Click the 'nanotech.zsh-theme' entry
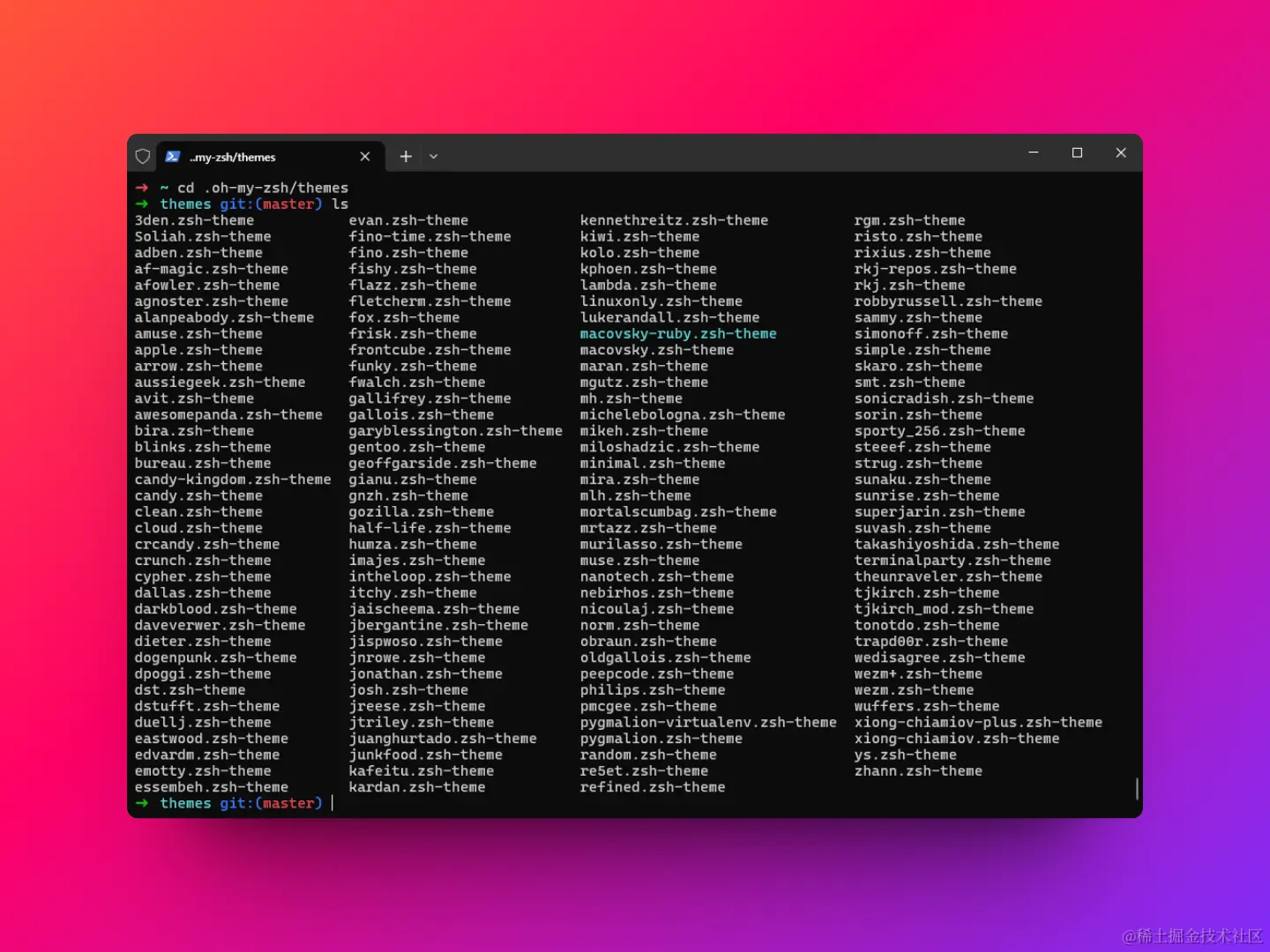Viewport: 1270px width, 952px height. pos(657,576)
